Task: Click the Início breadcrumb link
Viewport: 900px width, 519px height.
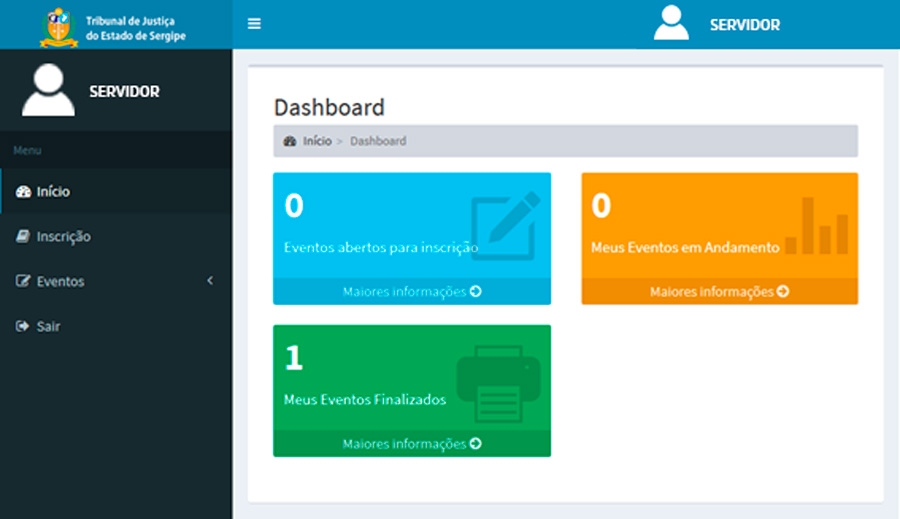Action: [x=317, y=141]
